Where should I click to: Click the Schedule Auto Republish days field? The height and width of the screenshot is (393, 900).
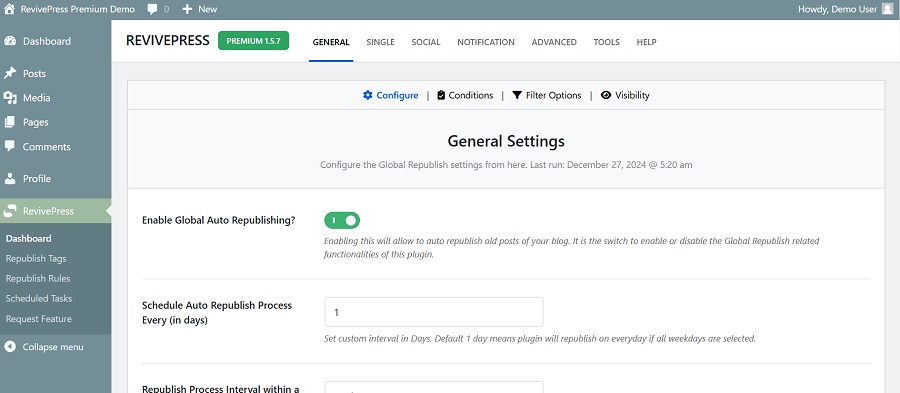point(434,312)
